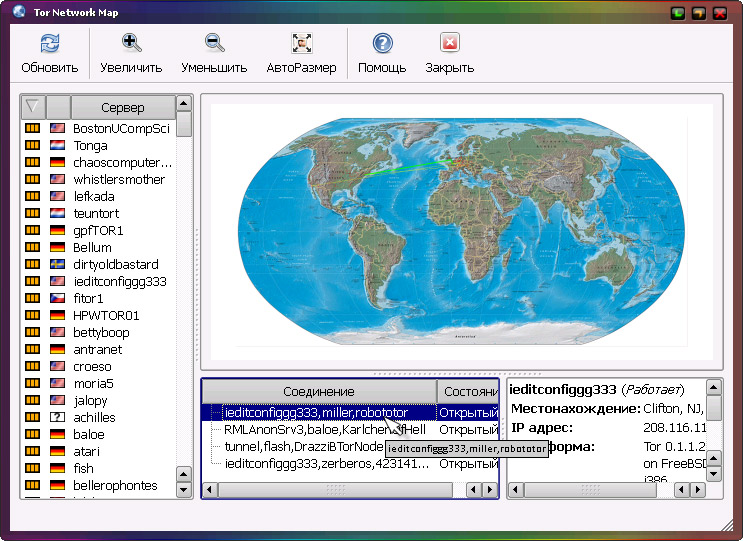Select circuit ieditconfiggg333,zerberos,423141
The width and height of the screenshot is (743, 541).
tap(326, 463)
